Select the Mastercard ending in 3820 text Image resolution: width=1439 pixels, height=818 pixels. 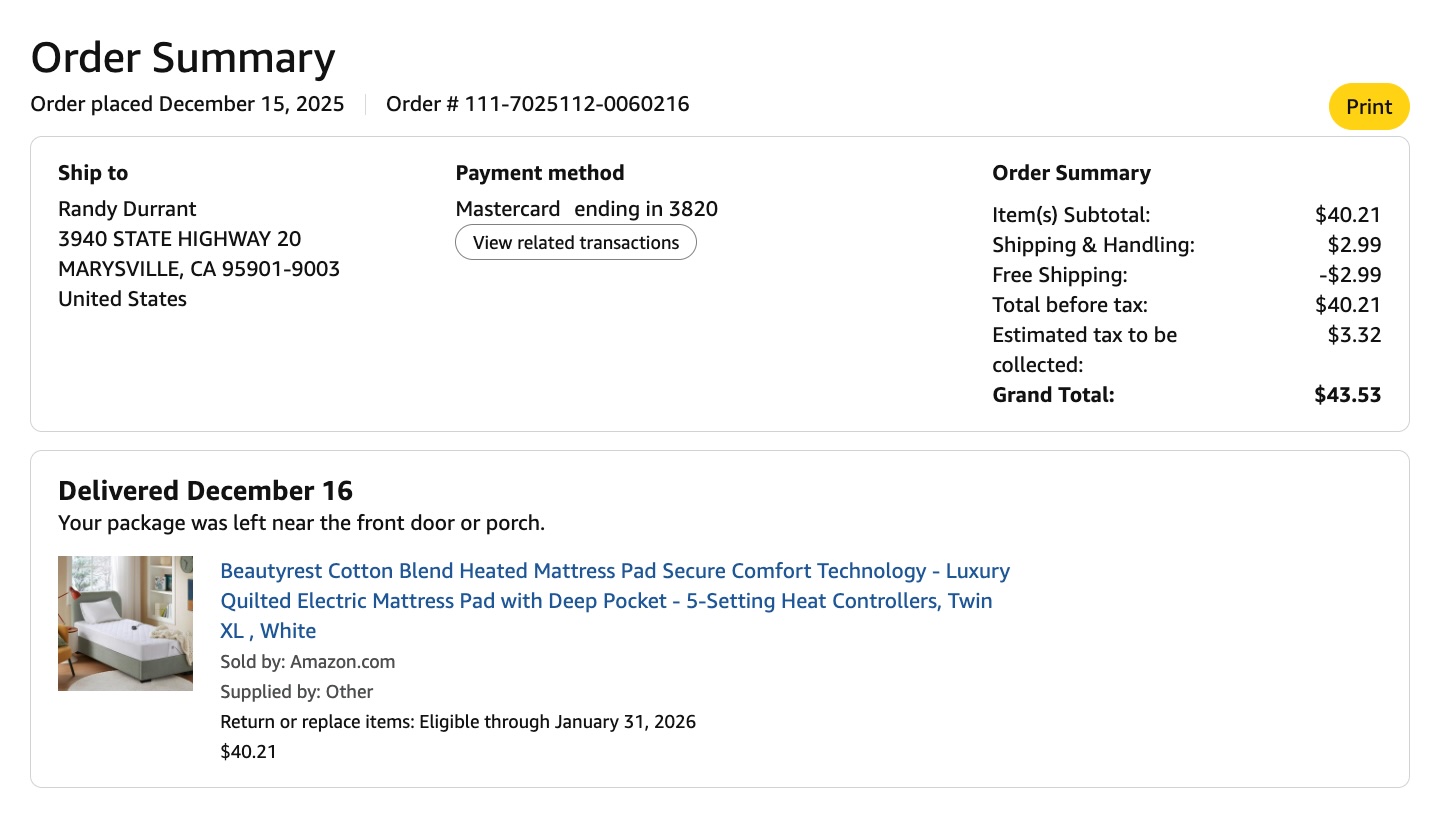click(x=587, y=209)
